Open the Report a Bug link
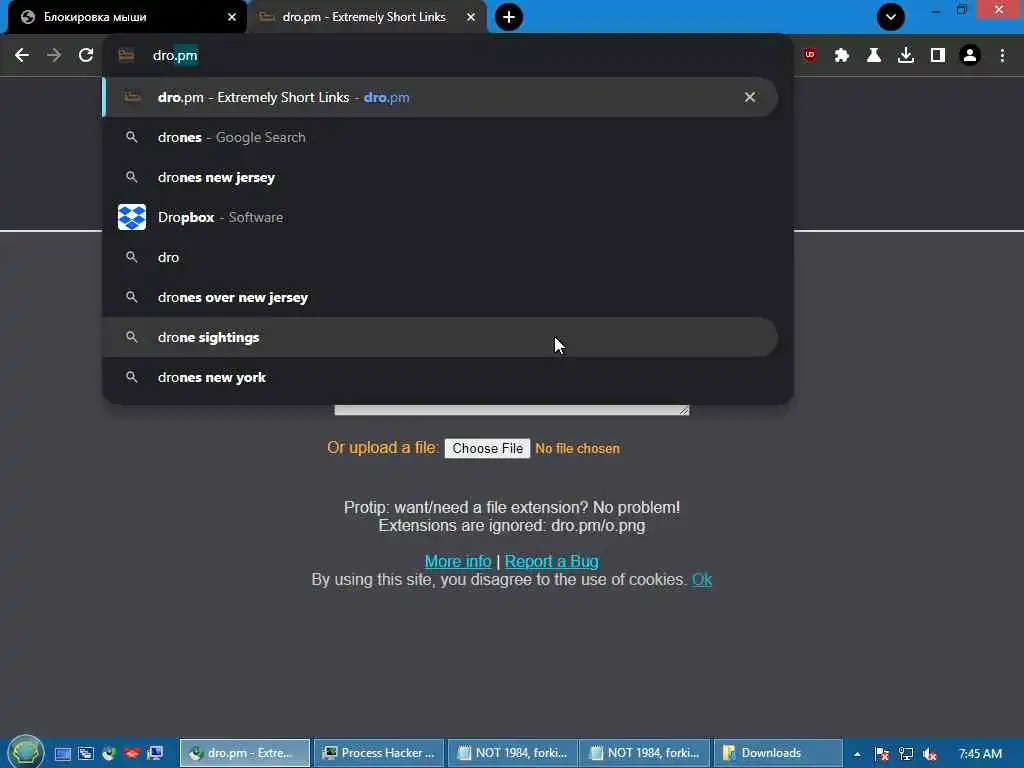1024x768 pixels. pos(551,562)
